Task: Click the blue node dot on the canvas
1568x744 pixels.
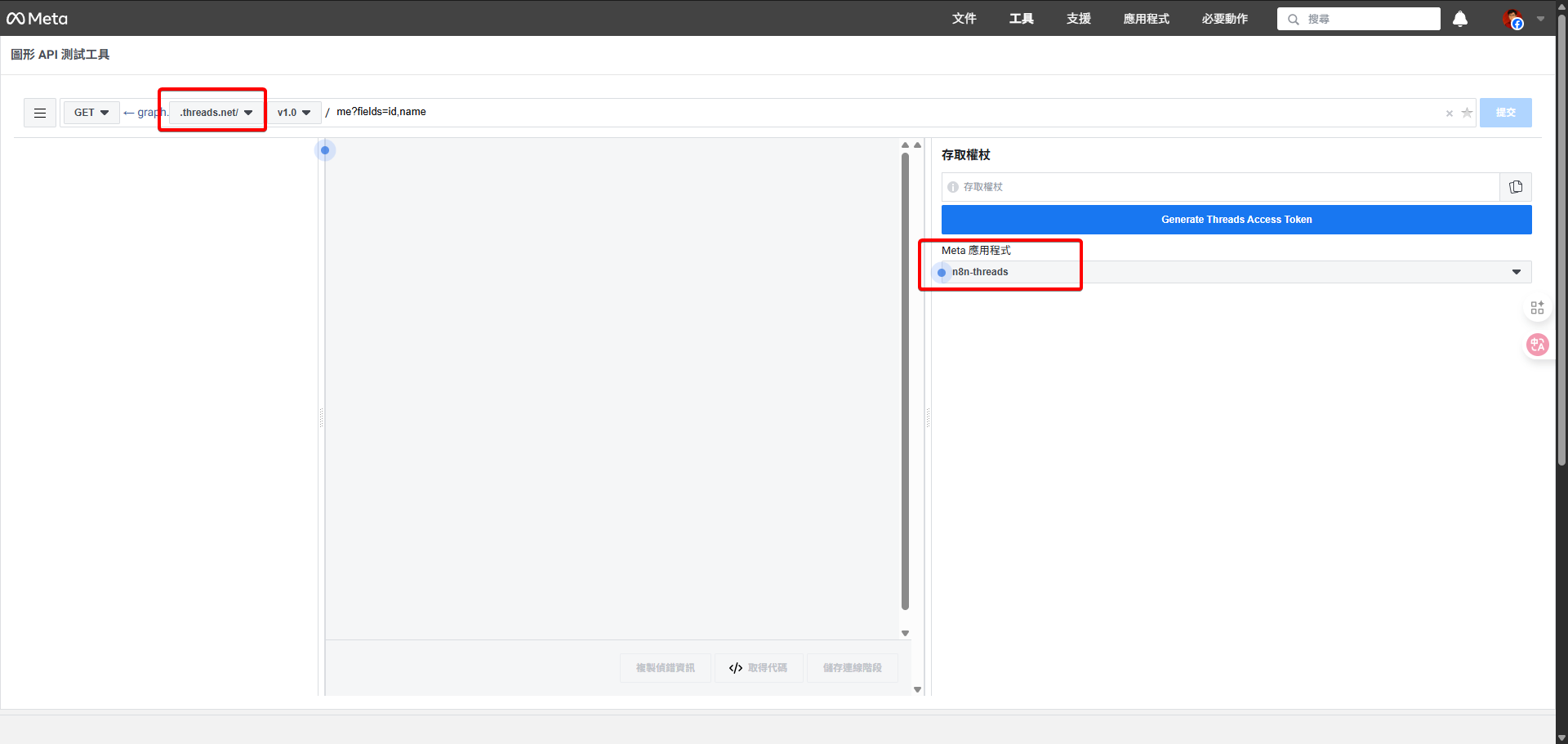Action: [x=325, y=149]
